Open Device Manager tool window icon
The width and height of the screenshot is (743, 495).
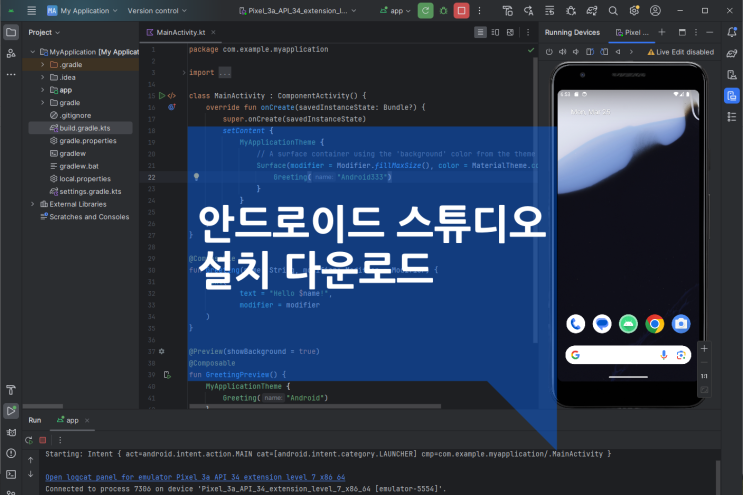pyautogui.click(x=732, y=74)
